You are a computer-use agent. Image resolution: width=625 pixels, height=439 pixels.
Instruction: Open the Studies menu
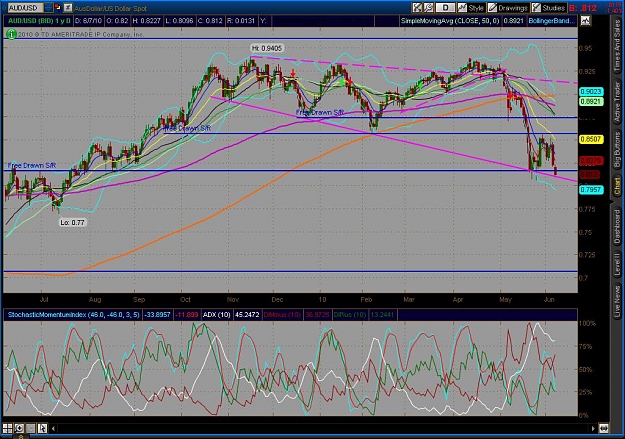click(549, 8)
